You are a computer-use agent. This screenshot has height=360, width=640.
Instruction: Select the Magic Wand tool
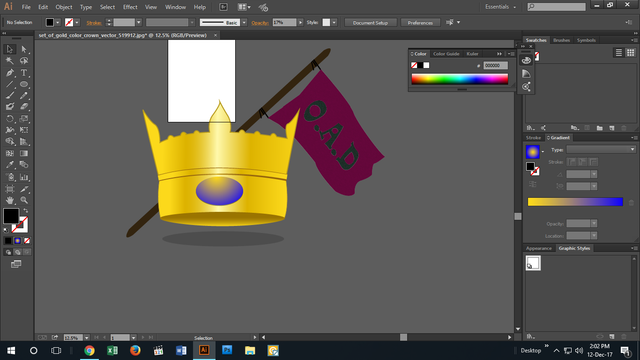coord(9,61)
